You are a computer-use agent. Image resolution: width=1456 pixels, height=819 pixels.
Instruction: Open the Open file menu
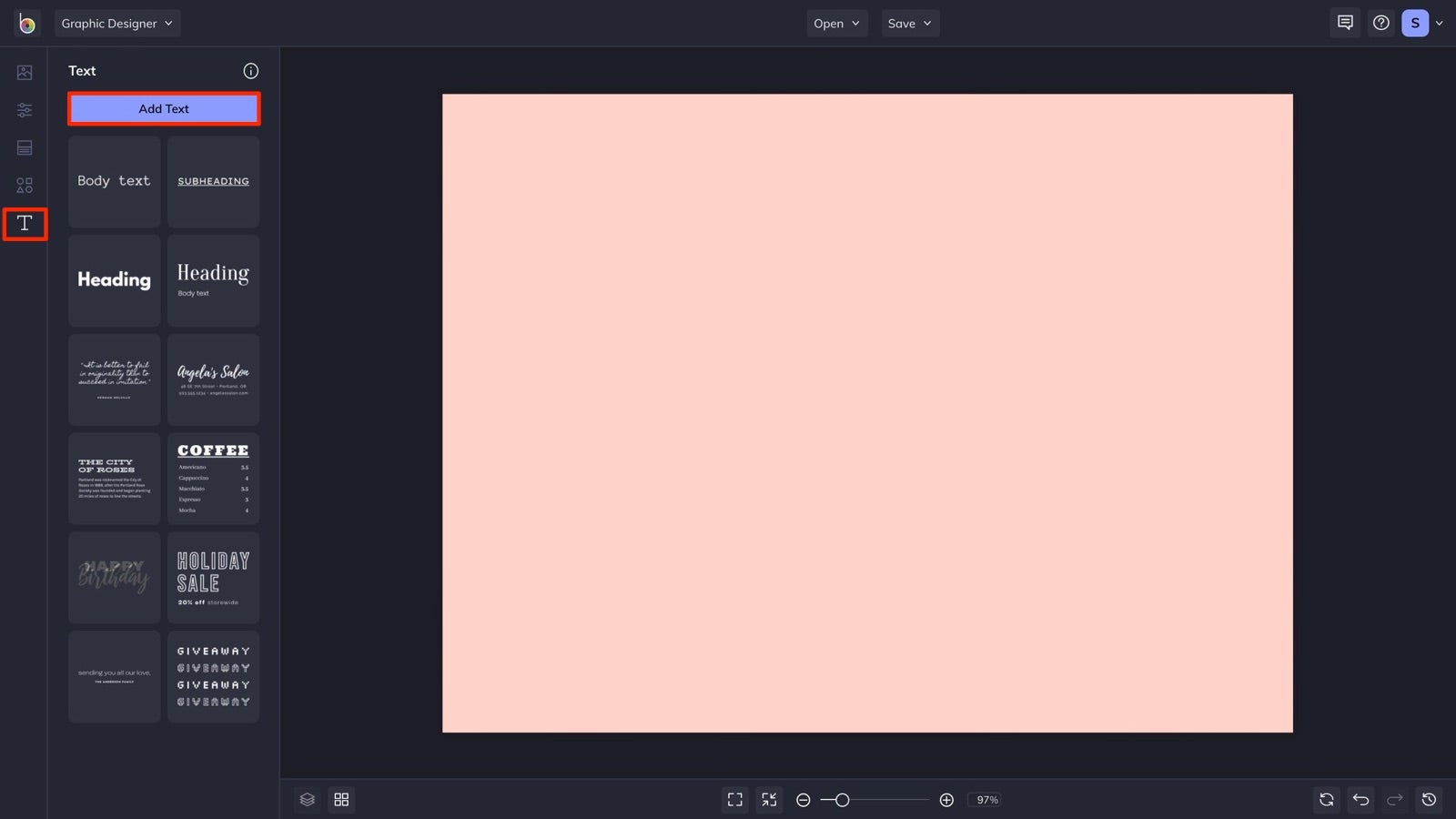[835, 23]
